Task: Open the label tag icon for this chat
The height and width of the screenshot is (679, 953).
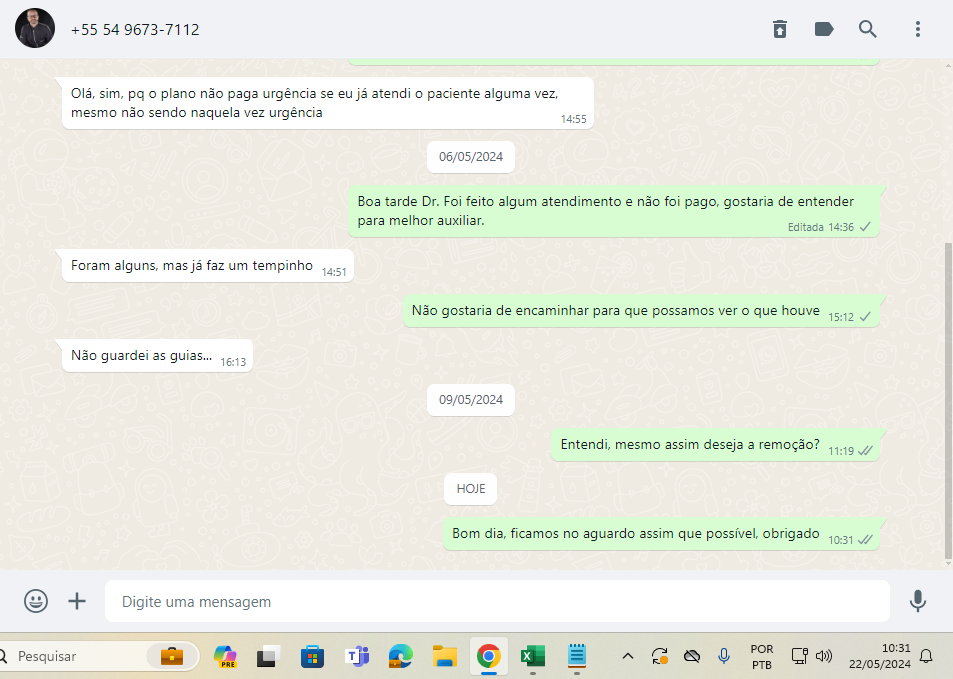Action: coord(824,29)
